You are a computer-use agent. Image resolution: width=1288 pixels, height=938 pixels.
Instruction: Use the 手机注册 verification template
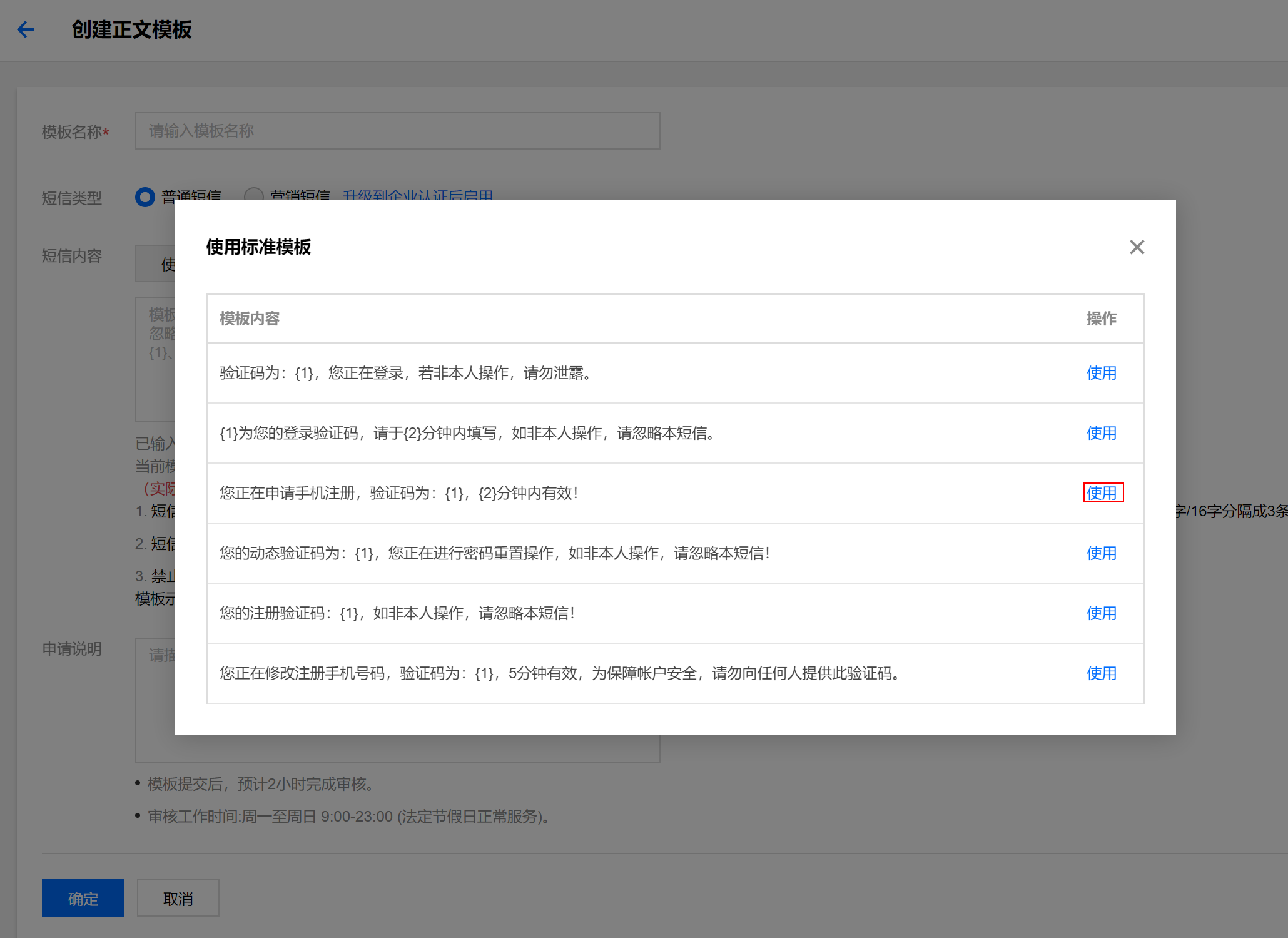click(x=1103, y=493)
